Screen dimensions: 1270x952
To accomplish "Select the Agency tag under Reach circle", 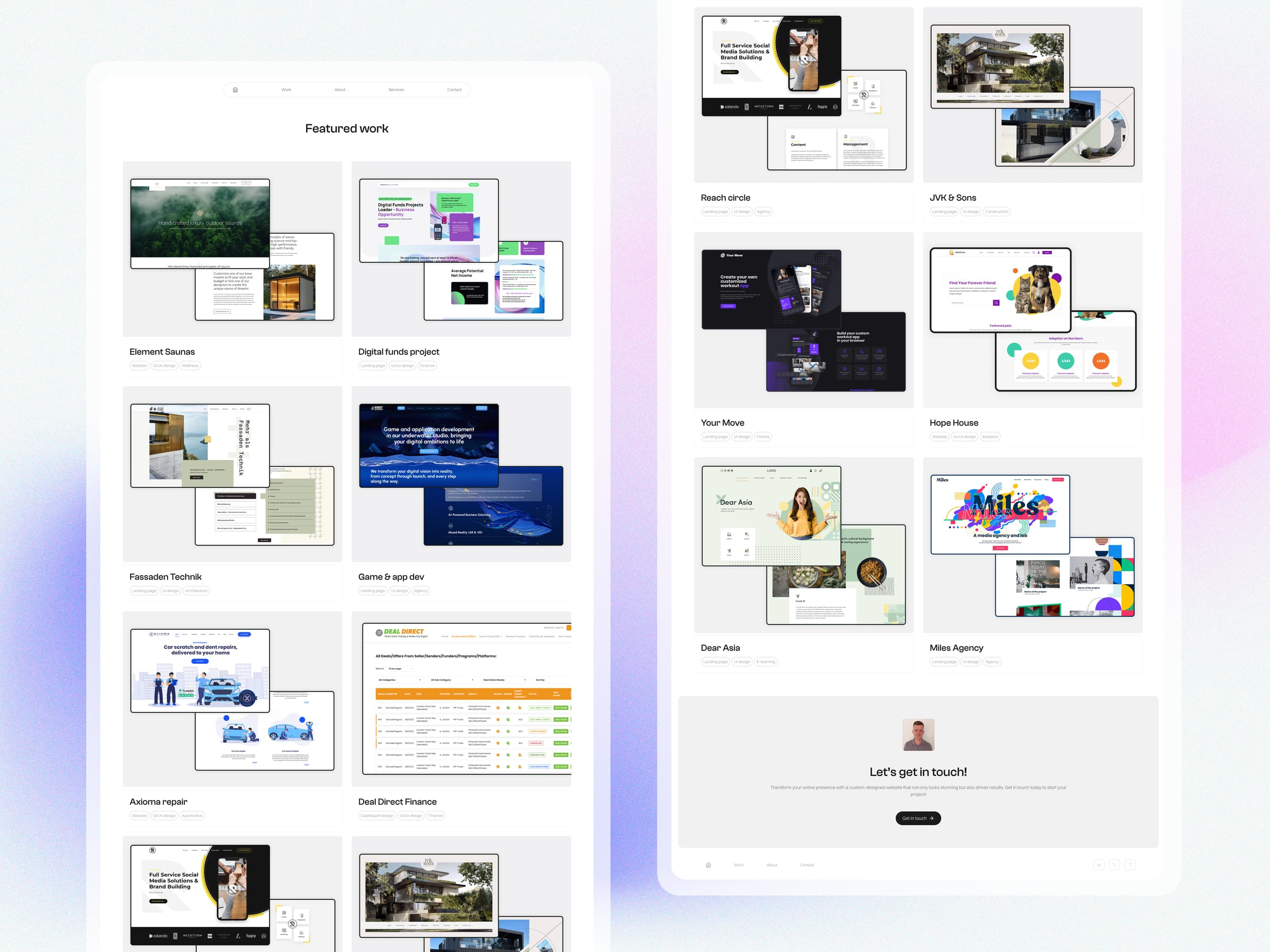I will (x=763, y=212).
